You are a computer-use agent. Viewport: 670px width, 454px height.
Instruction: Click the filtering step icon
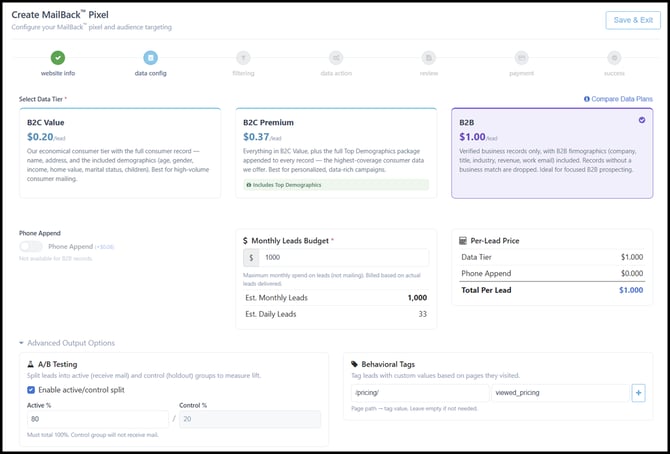243,58
